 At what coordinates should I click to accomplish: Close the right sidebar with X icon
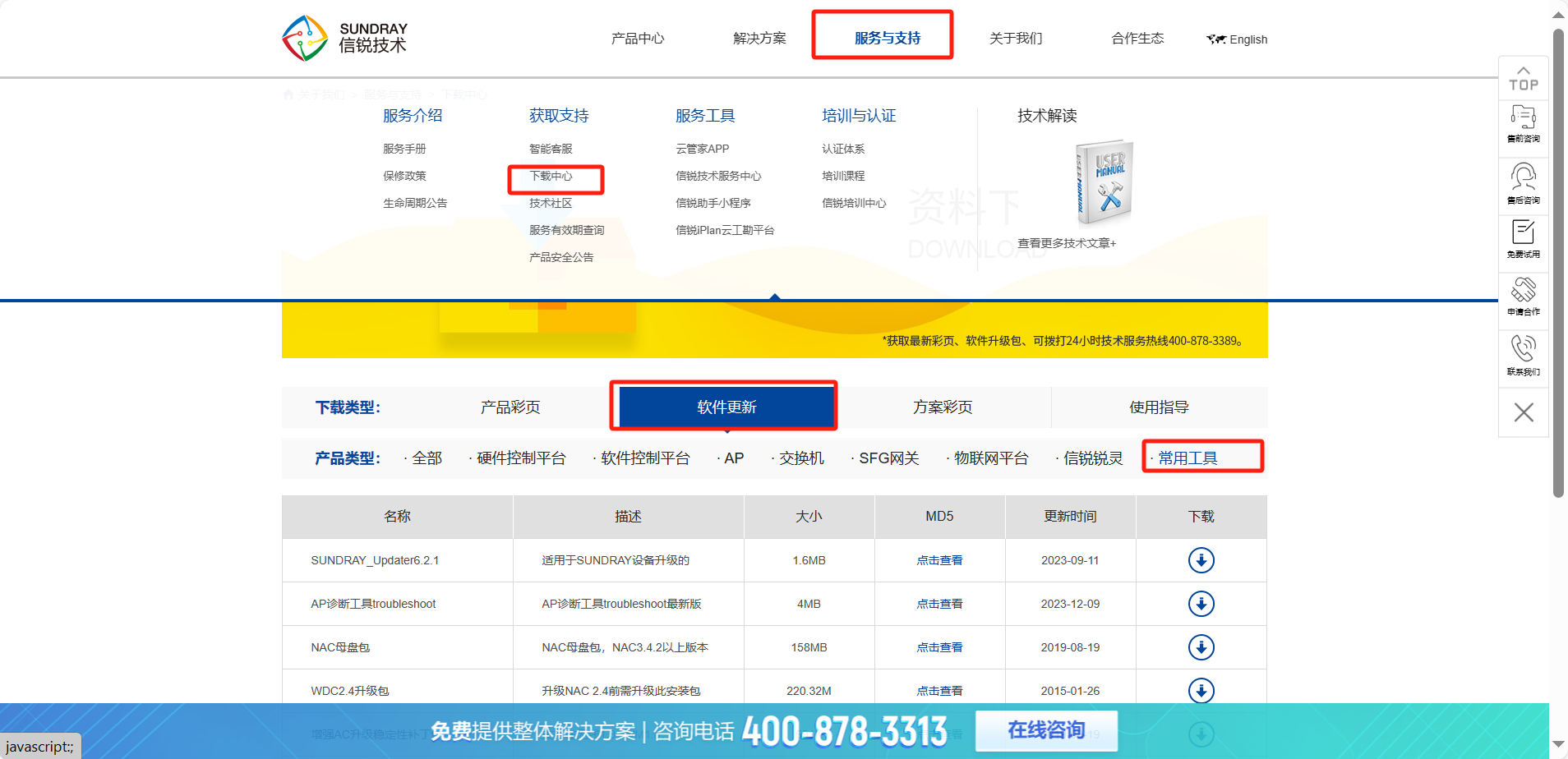point(1524,412)
